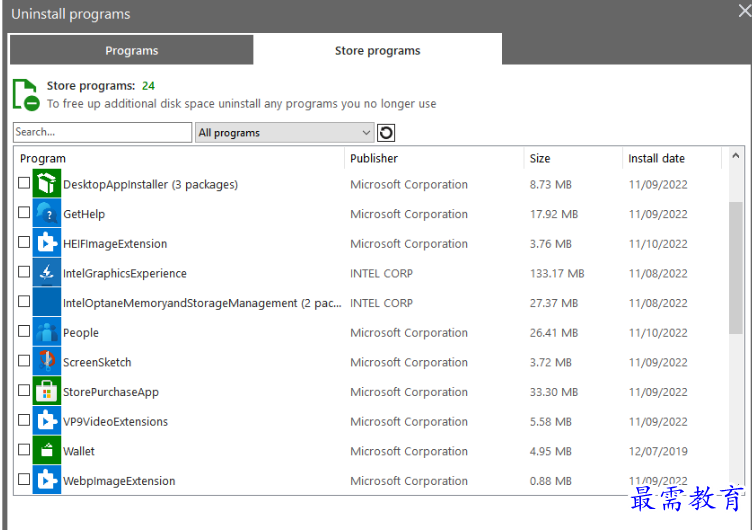The image size is (752, 530).
Task: Check the Wallet checkbox
Action: click(24, 450)
